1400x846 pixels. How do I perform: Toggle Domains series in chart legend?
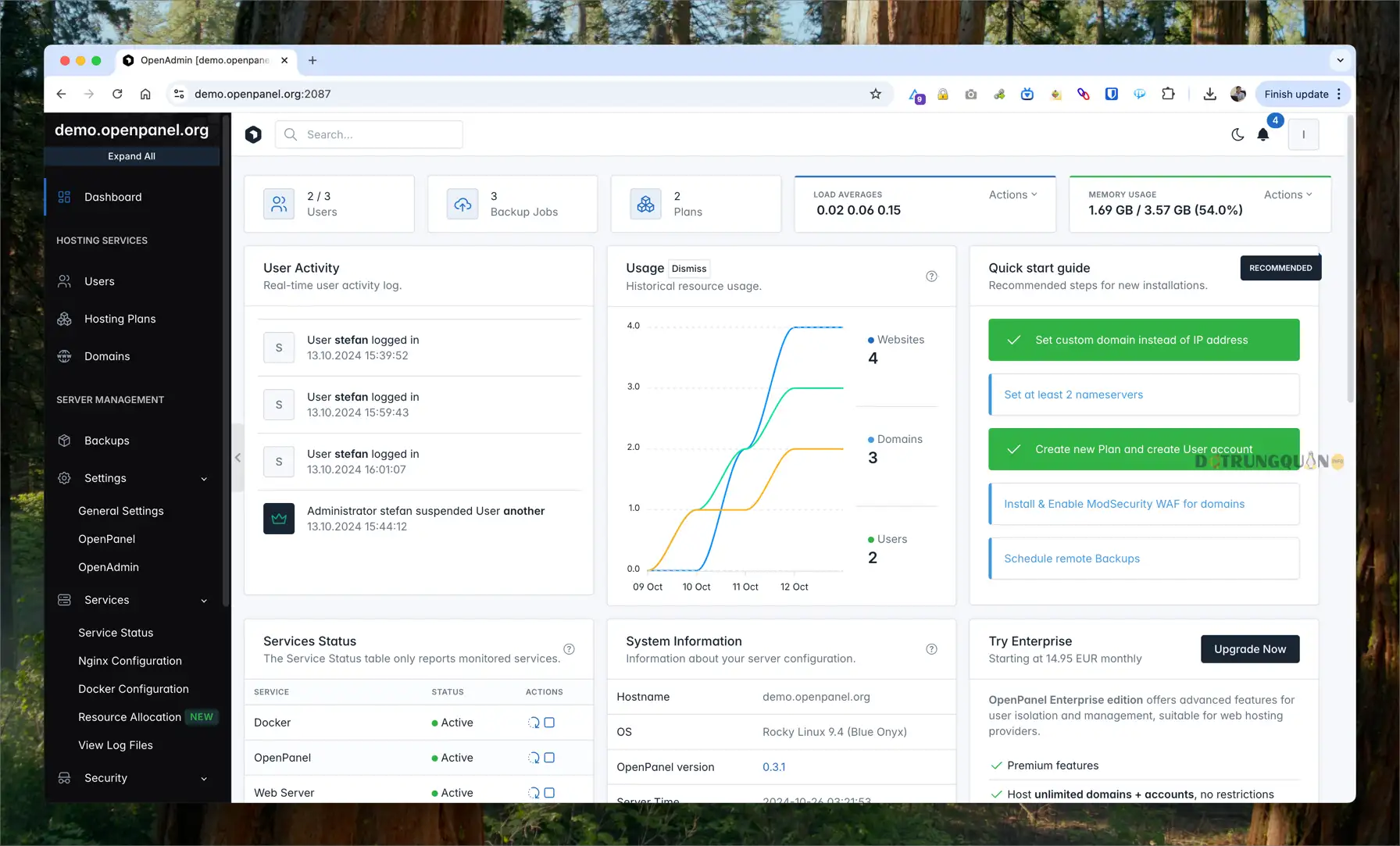click(895, 440)
